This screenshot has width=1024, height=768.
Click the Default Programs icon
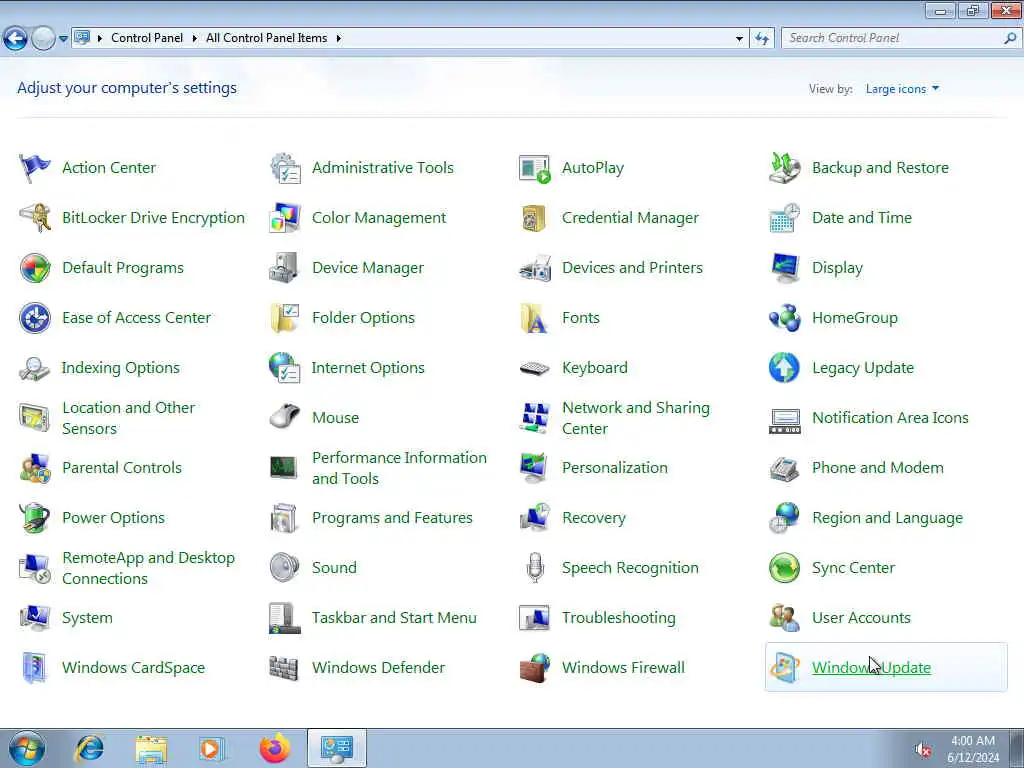(35, 268)
